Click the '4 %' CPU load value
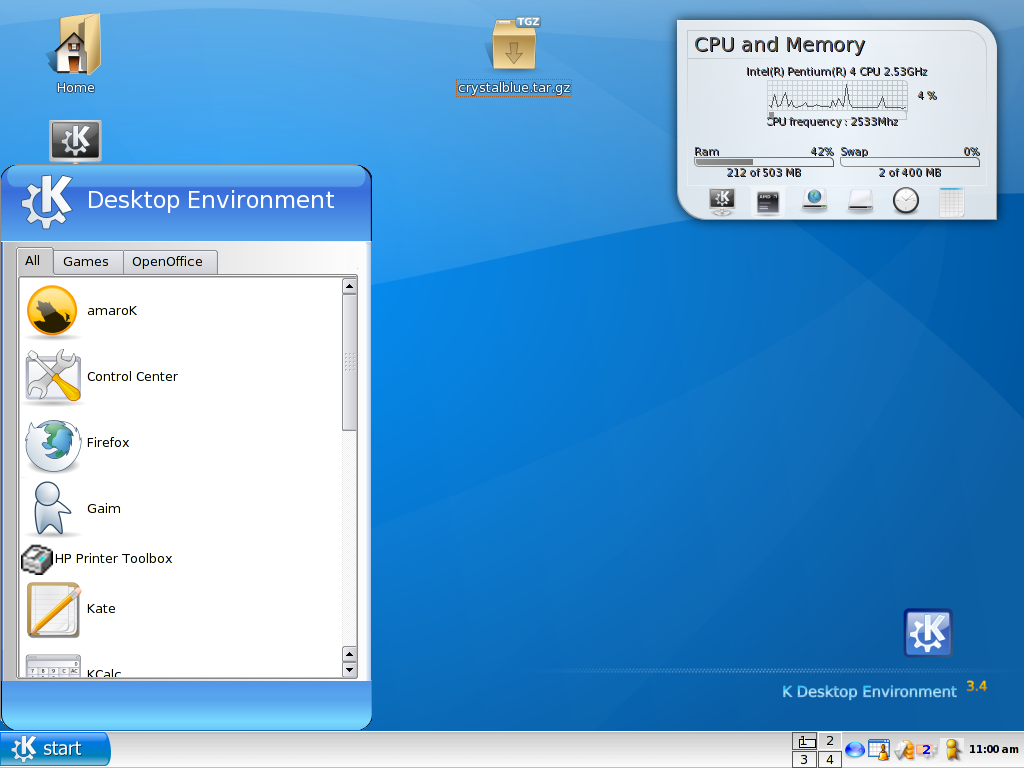This screenshot has width=1024, height=768. [927, 96]
